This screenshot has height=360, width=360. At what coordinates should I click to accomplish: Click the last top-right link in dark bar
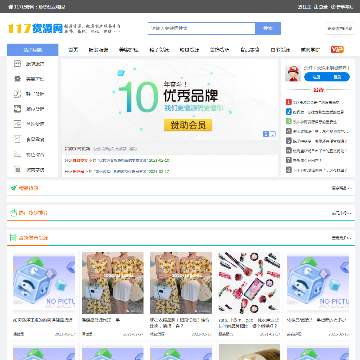[x=342, y=7]
